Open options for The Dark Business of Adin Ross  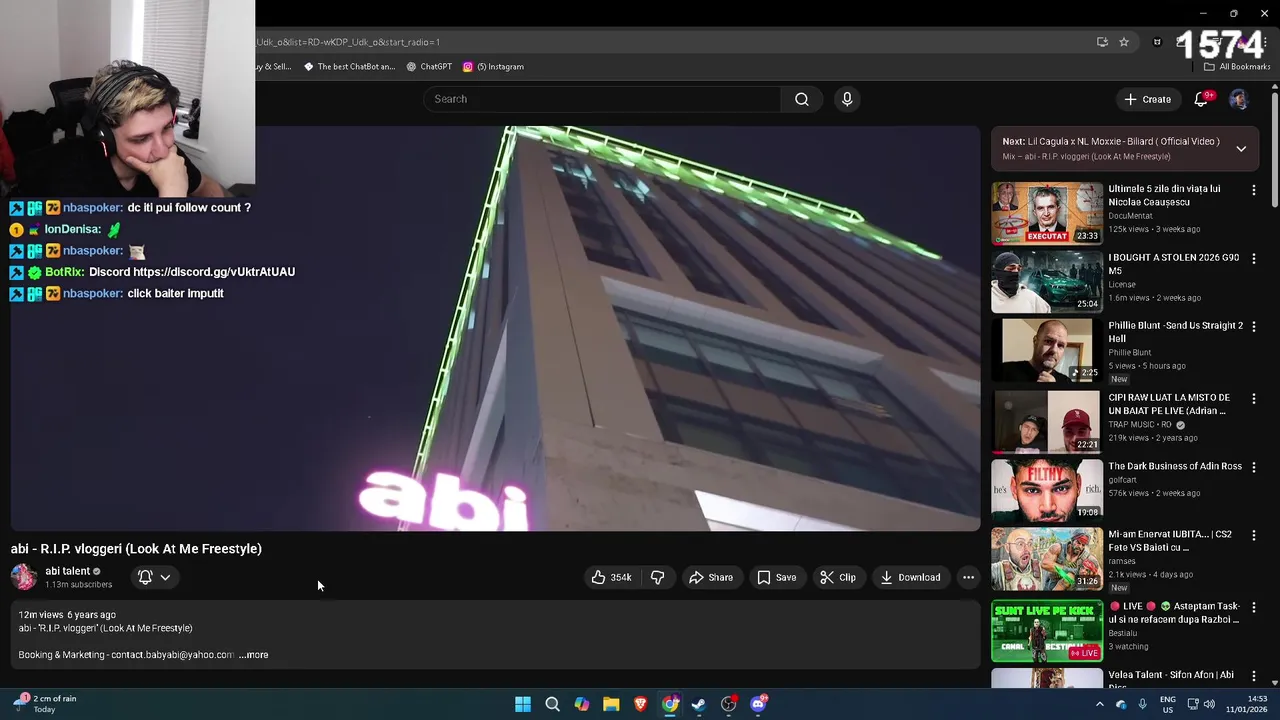(x=1253, y=467)
